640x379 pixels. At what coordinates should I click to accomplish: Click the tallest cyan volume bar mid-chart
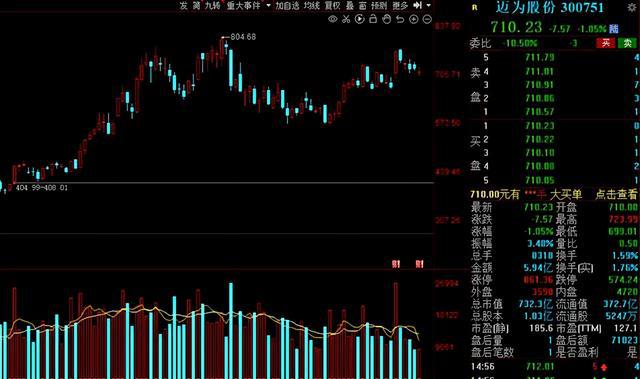[231, 330]
